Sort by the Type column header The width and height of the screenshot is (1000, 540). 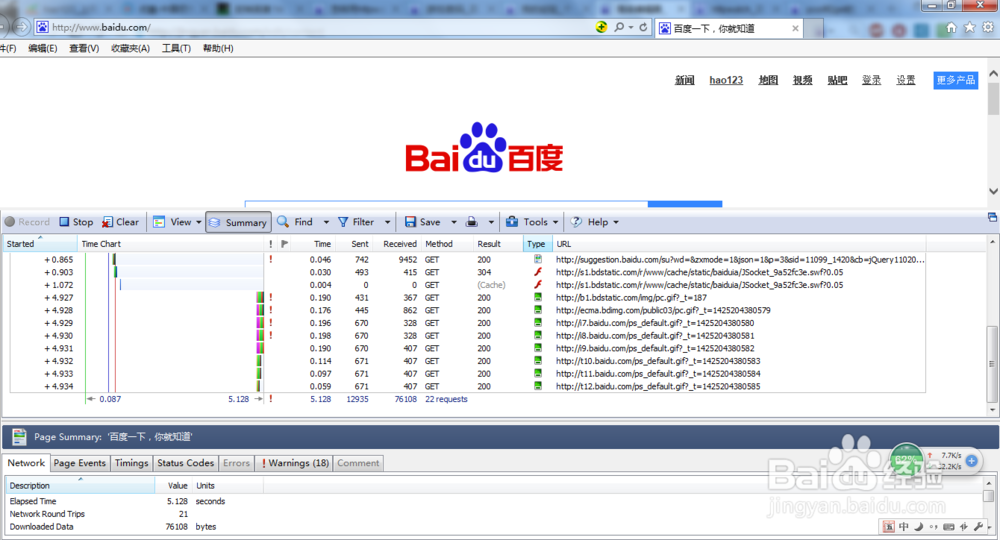[x=536, y=244]
